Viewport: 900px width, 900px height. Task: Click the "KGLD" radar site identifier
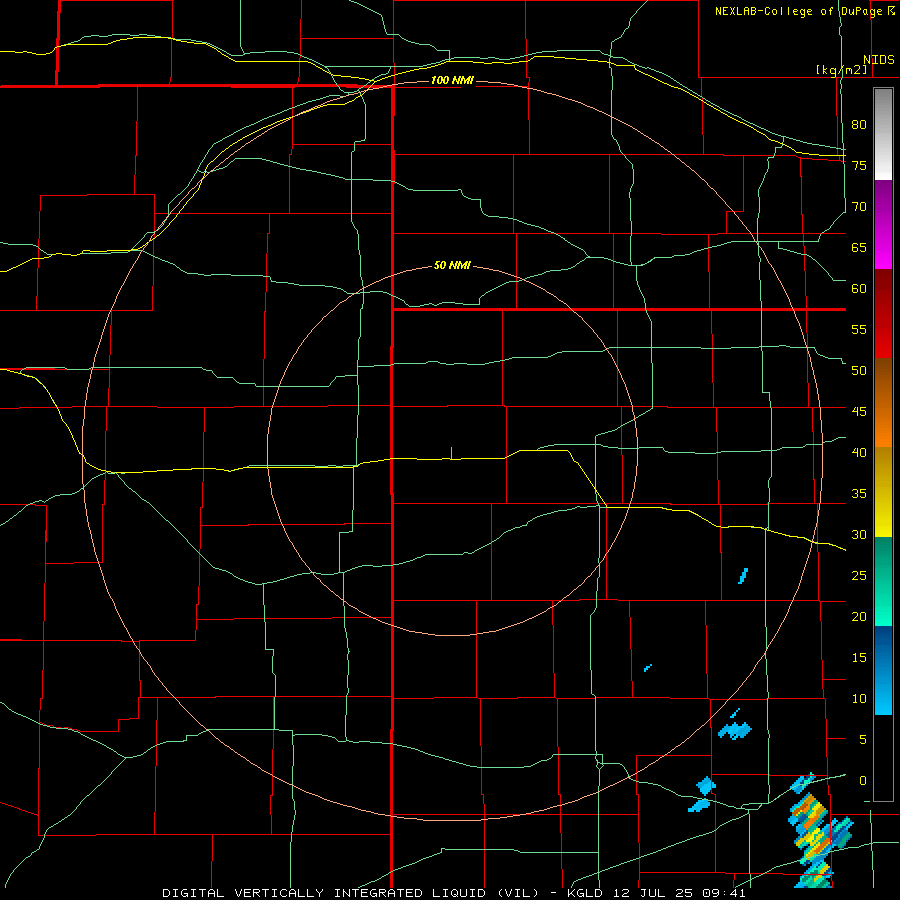point(585,893)
